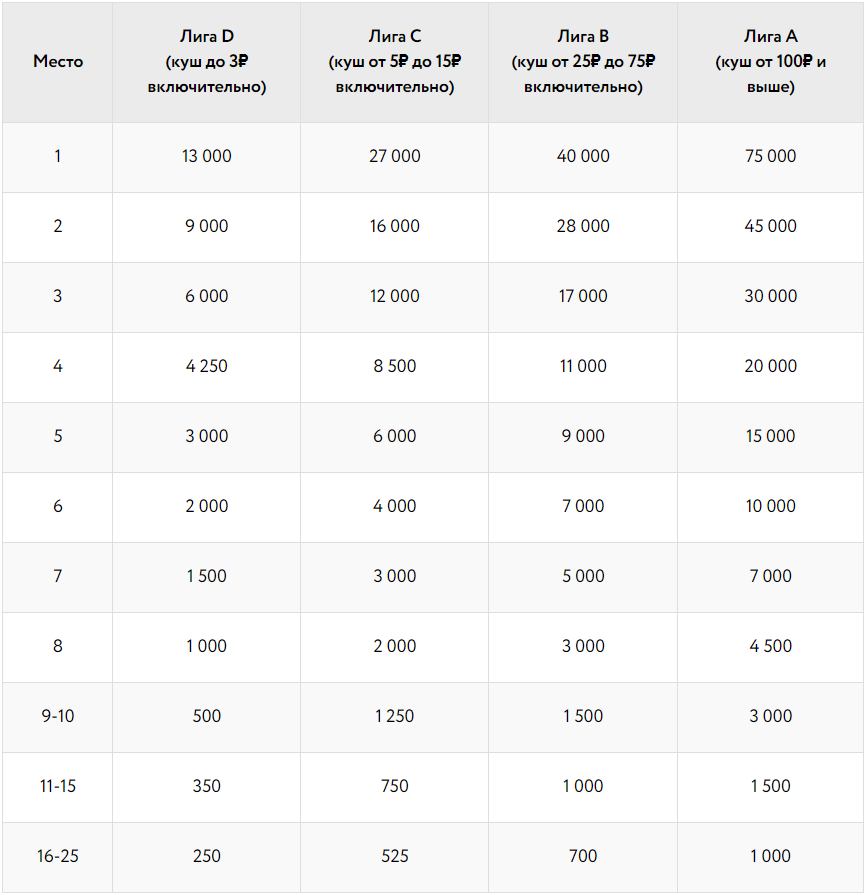Click the 27 000 cell in Лига C
The height and width of the screenshot is (895, 867).
395,156
